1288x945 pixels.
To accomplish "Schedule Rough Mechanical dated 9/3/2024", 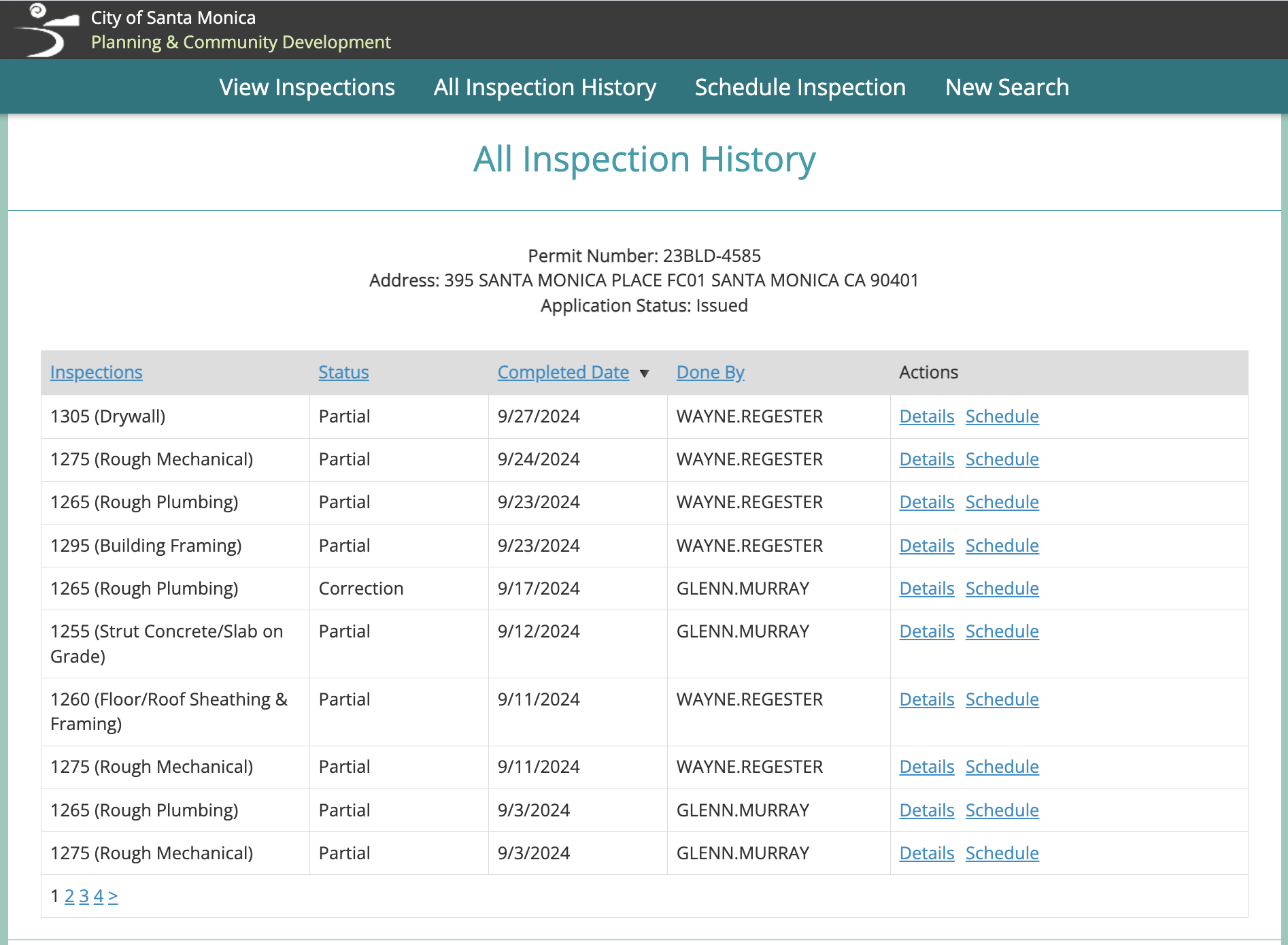I will (1002, 853).
